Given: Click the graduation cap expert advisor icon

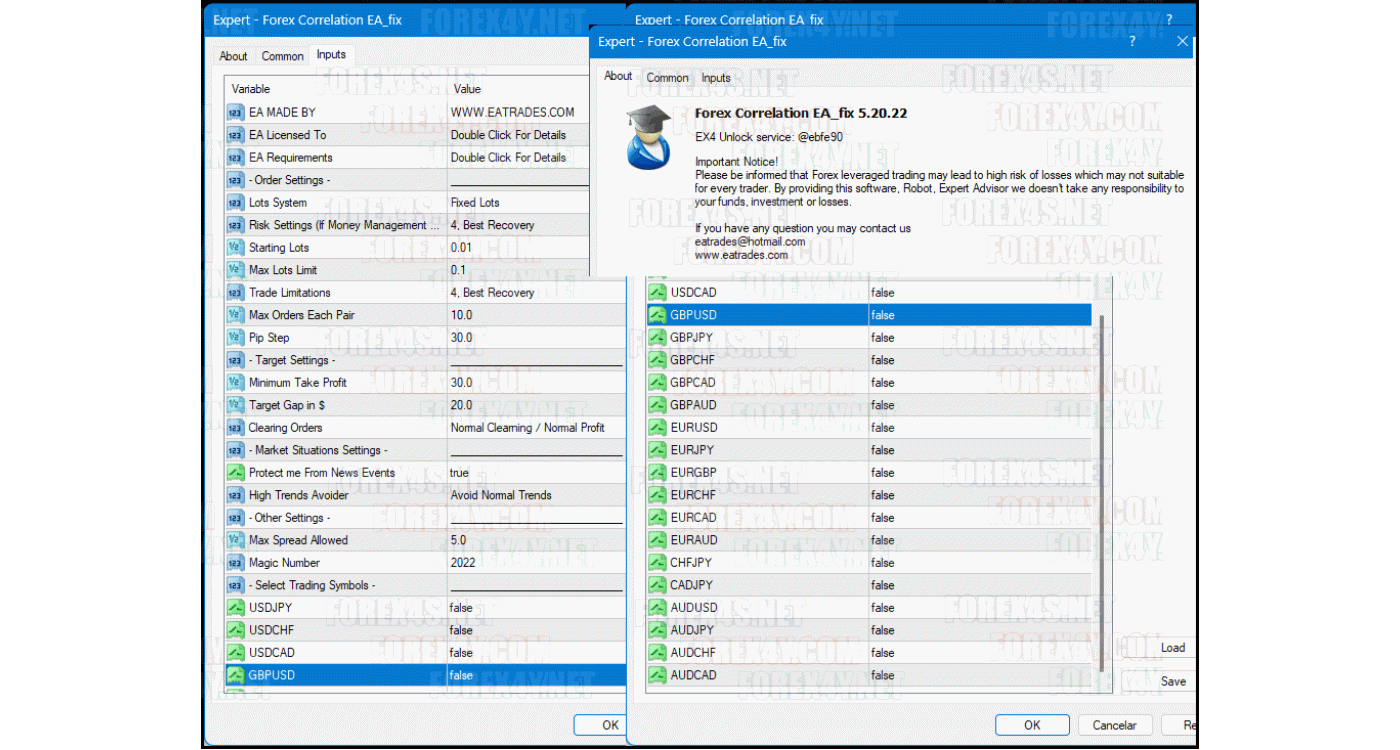Looking at the screenshot, I should click(648, 135).
